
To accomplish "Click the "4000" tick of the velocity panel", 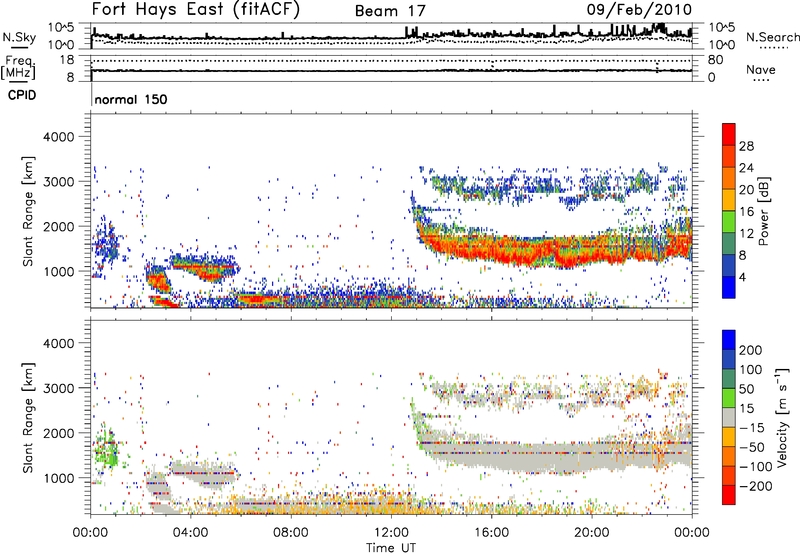I will coord(59,343).
